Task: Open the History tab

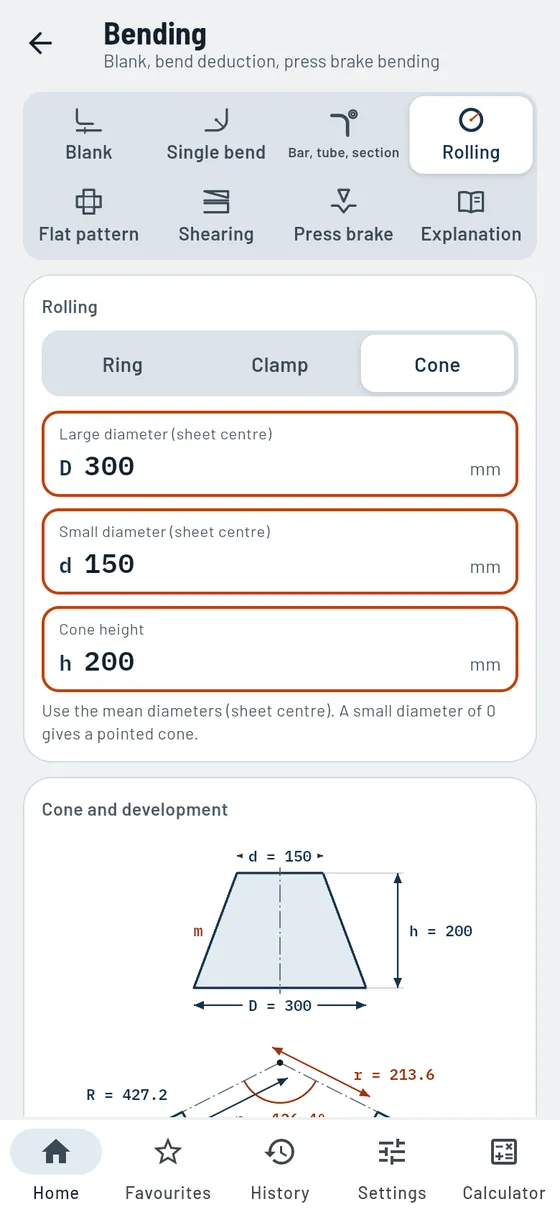Action: (280, 1166)
